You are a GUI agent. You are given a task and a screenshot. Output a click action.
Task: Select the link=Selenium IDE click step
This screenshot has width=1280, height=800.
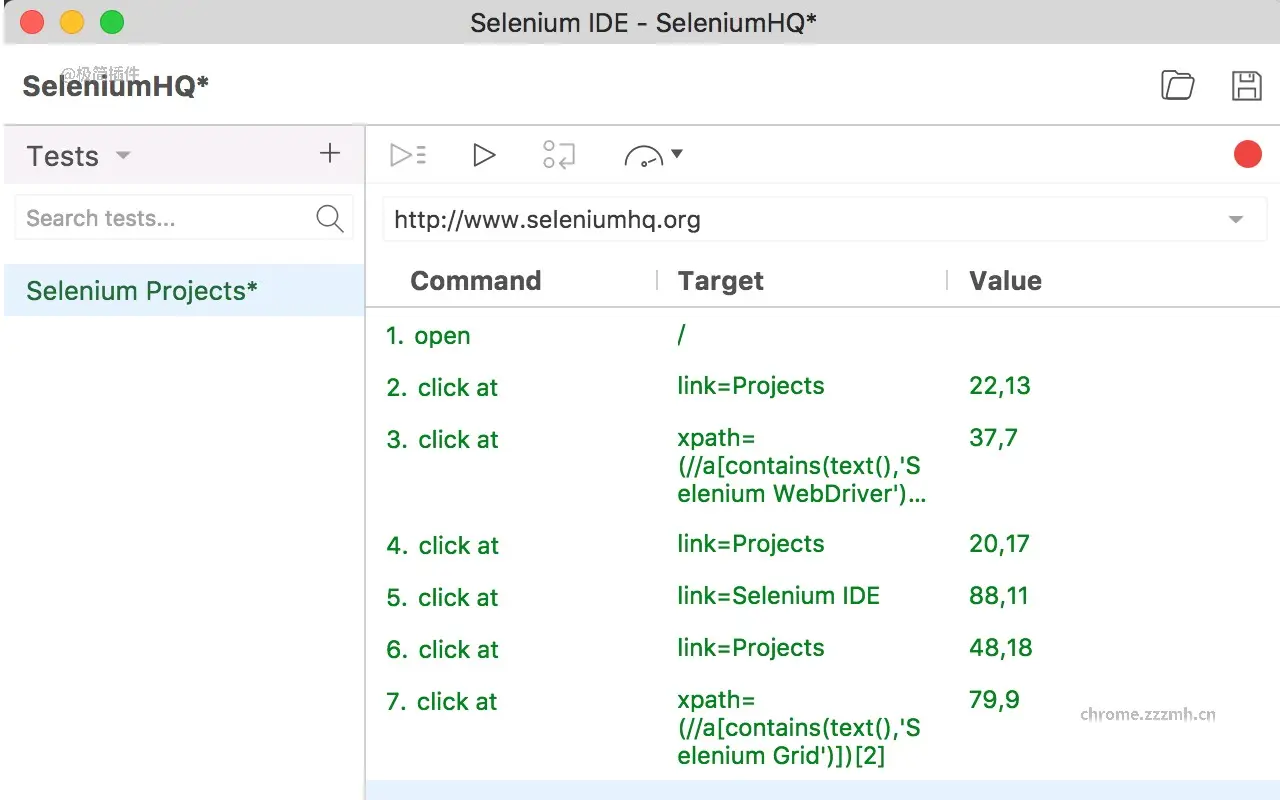click(x=779, y=595)
